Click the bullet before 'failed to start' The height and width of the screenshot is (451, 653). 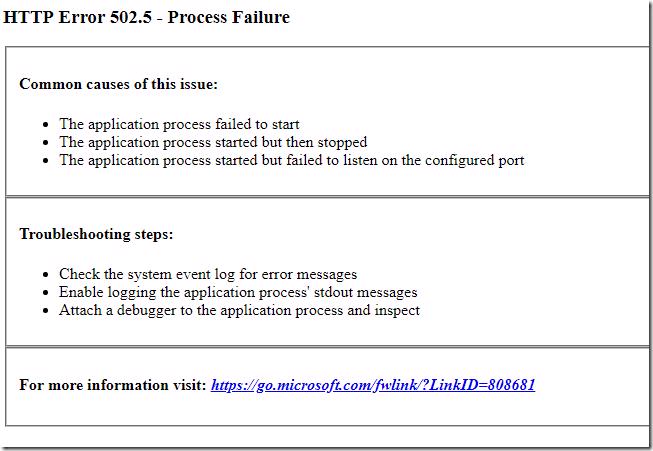click(46, 125)
